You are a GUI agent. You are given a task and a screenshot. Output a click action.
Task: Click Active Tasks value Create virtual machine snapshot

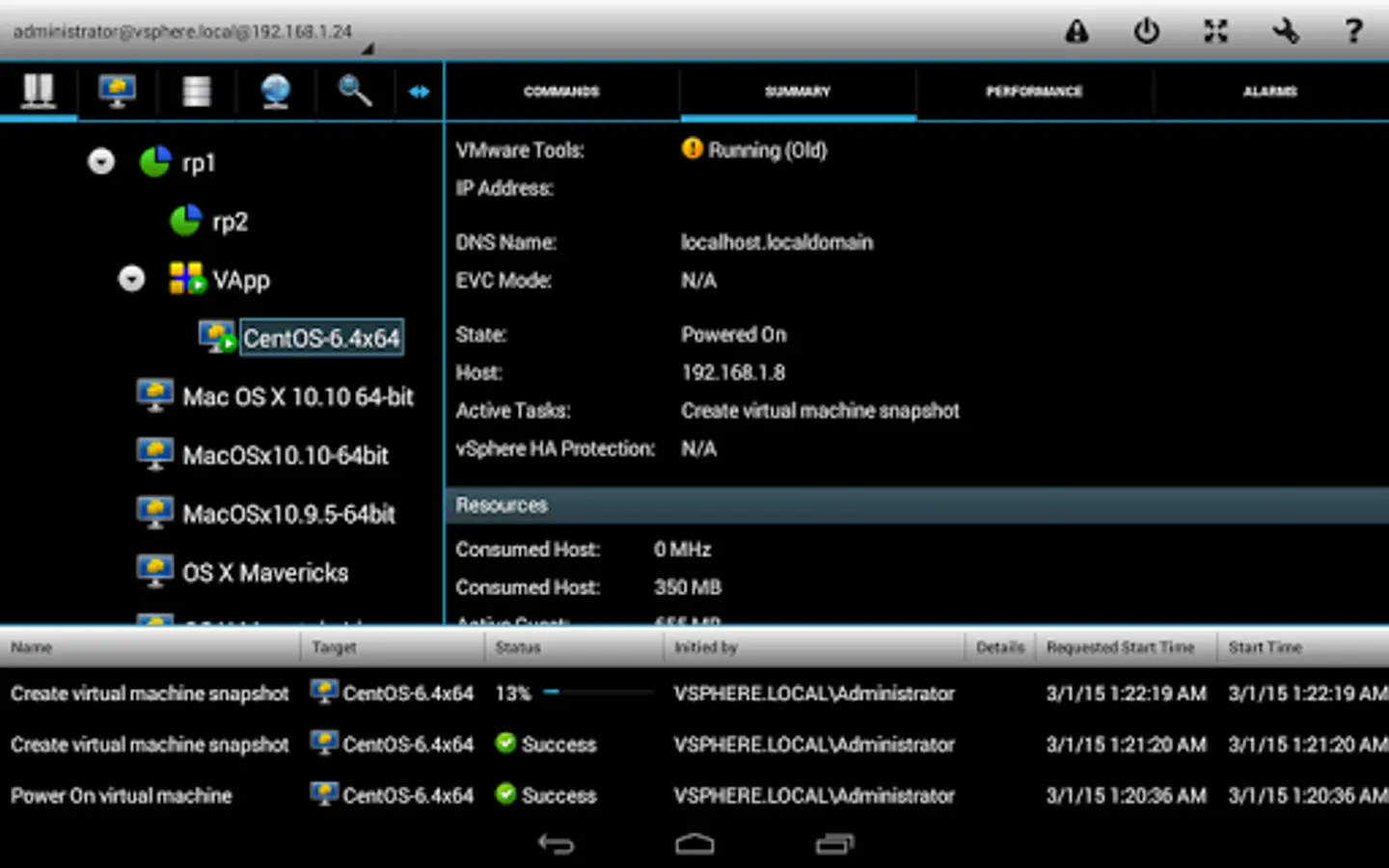coord(820,411)
